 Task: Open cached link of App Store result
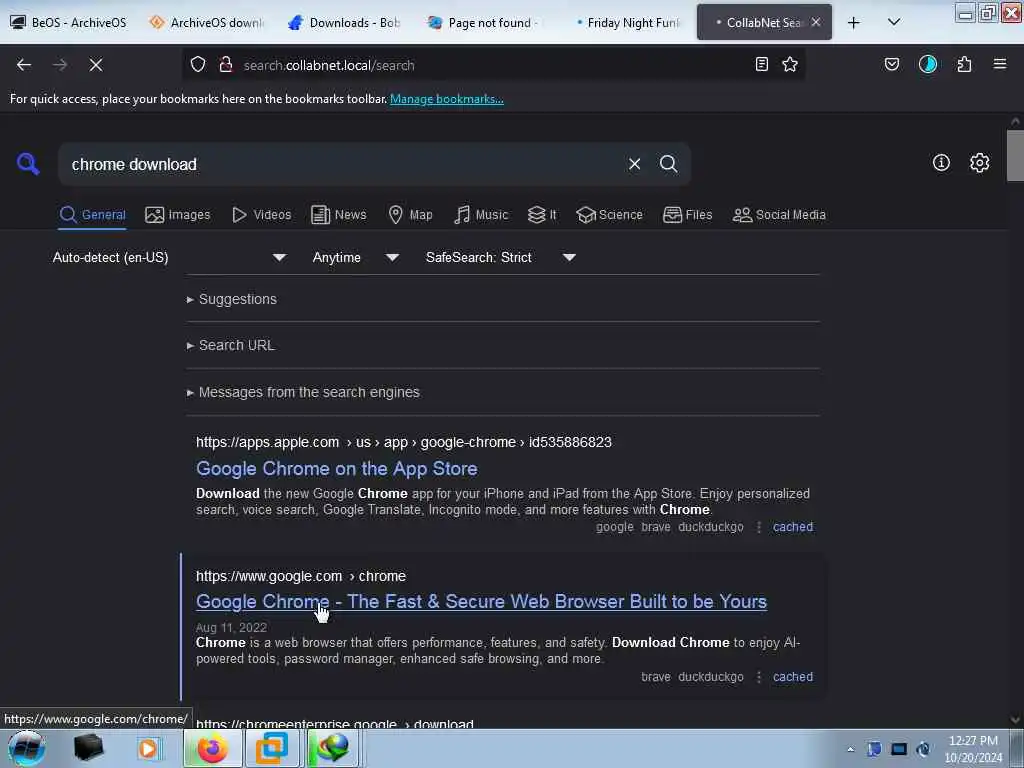793,527
